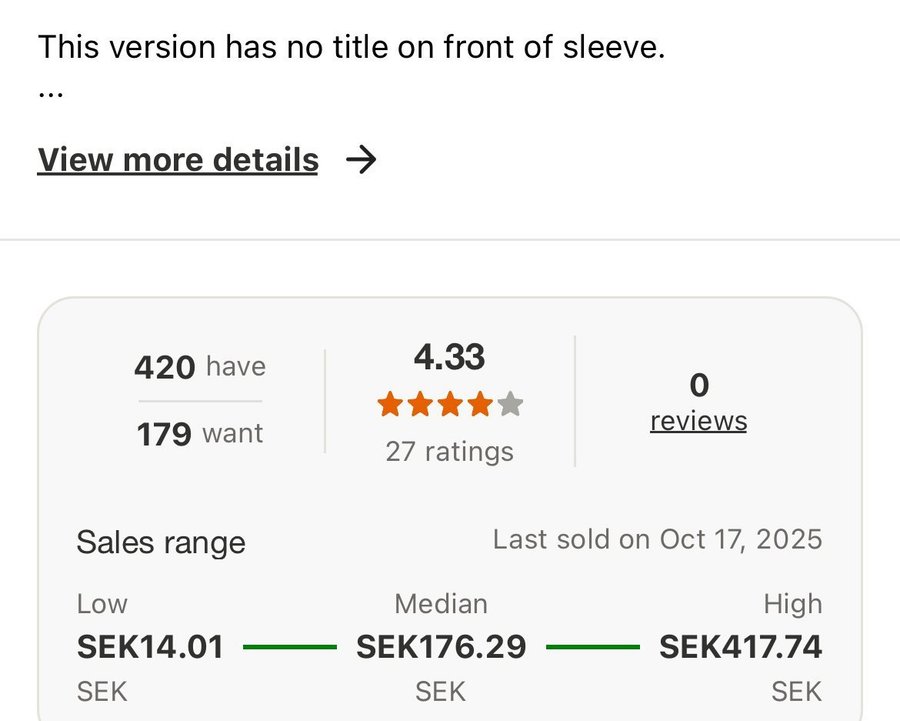Click the fourth orange rating star
Image resolution: width=900 pixels, height=721 pixels.
click(x=480, y=405)
